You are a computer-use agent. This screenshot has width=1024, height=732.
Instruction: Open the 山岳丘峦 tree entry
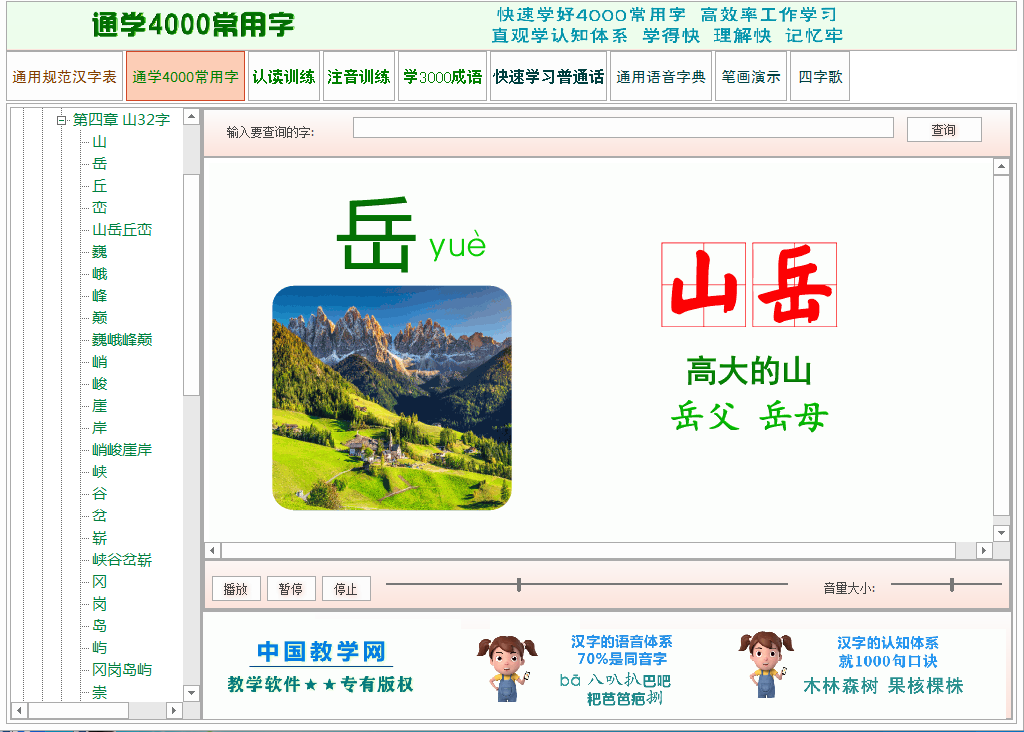tap(122, 230)
